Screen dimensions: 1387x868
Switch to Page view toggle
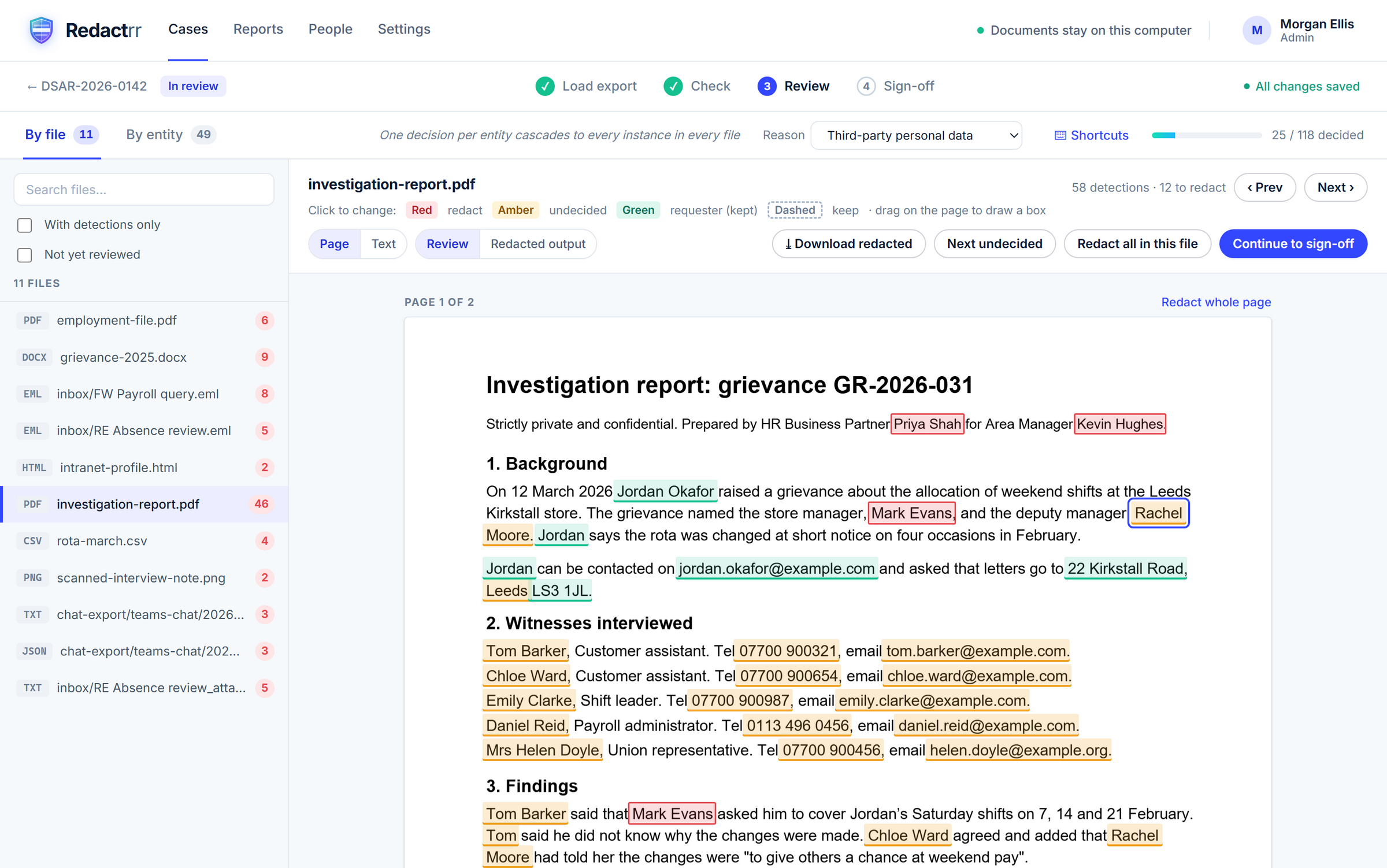coord(334,244)
